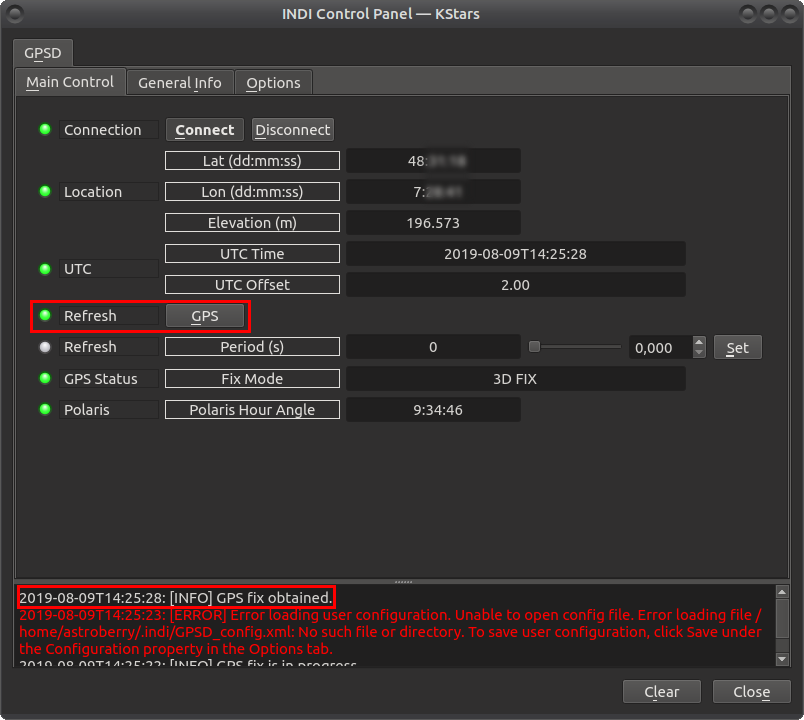
Task: Clear the log with Clear button
Action: [661, 691]
